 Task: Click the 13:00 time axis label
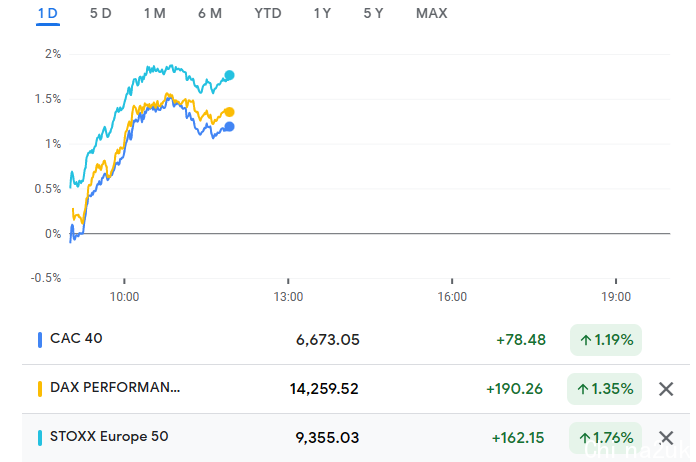coord(289,297)
